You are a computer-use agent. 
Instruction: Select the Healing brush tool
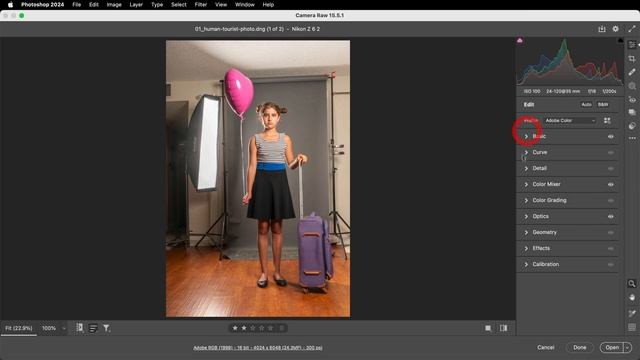tap(632, 72)
